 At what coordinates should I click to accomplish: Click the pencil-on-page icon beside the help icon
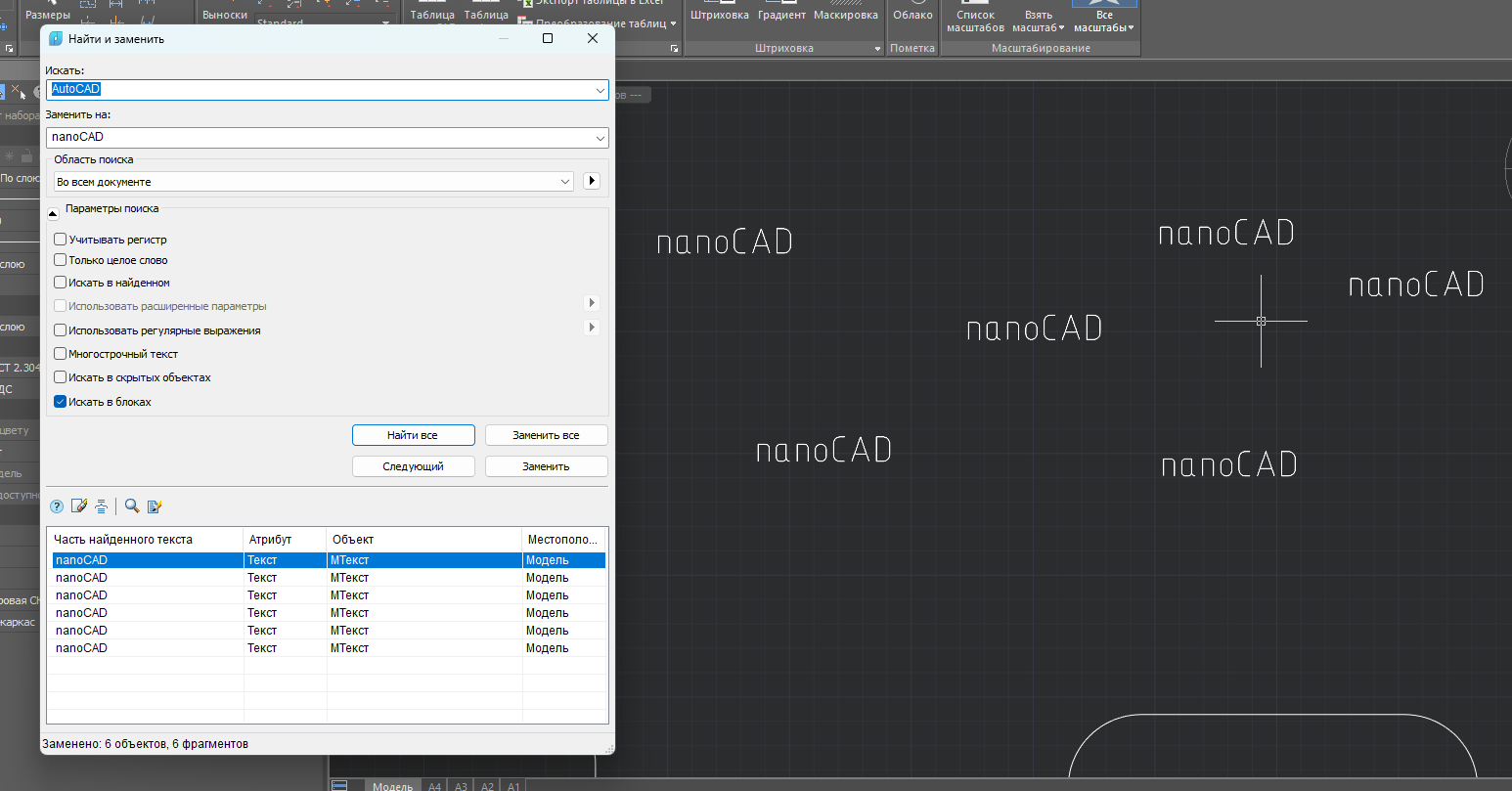79,506
